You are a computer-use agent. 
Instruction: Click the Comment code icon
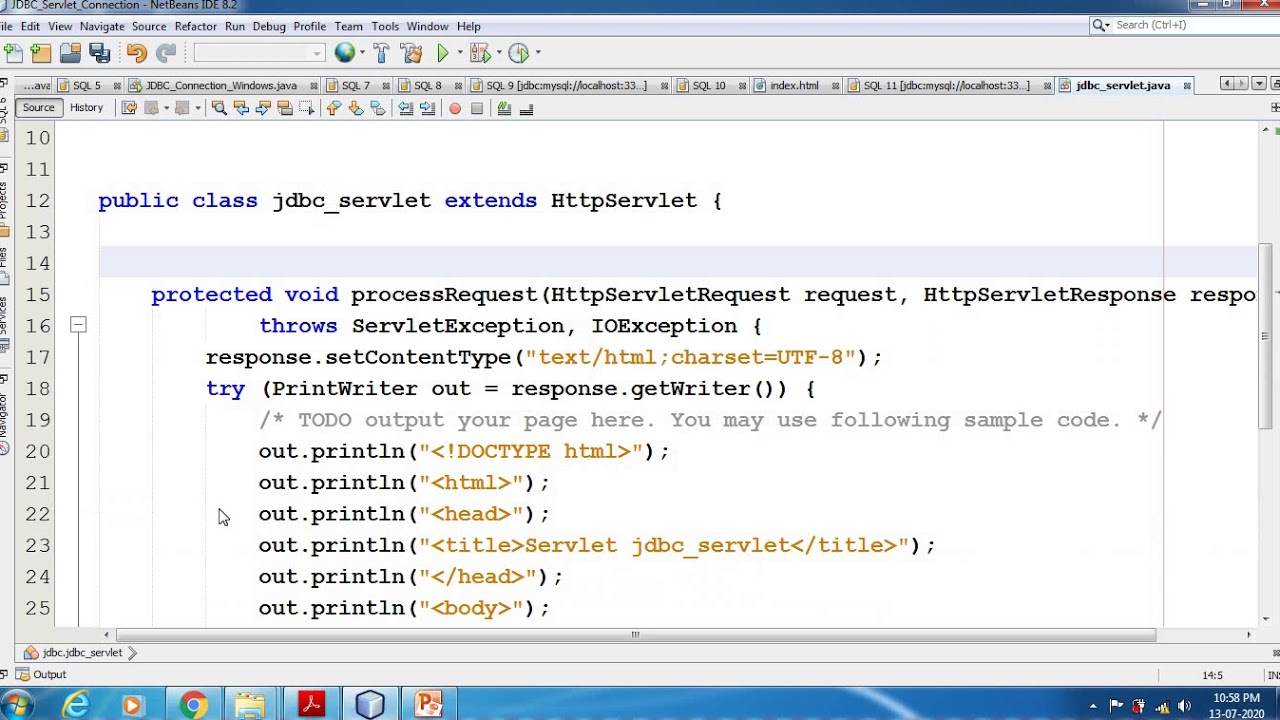pyautogui.click(x=504, y=108)
